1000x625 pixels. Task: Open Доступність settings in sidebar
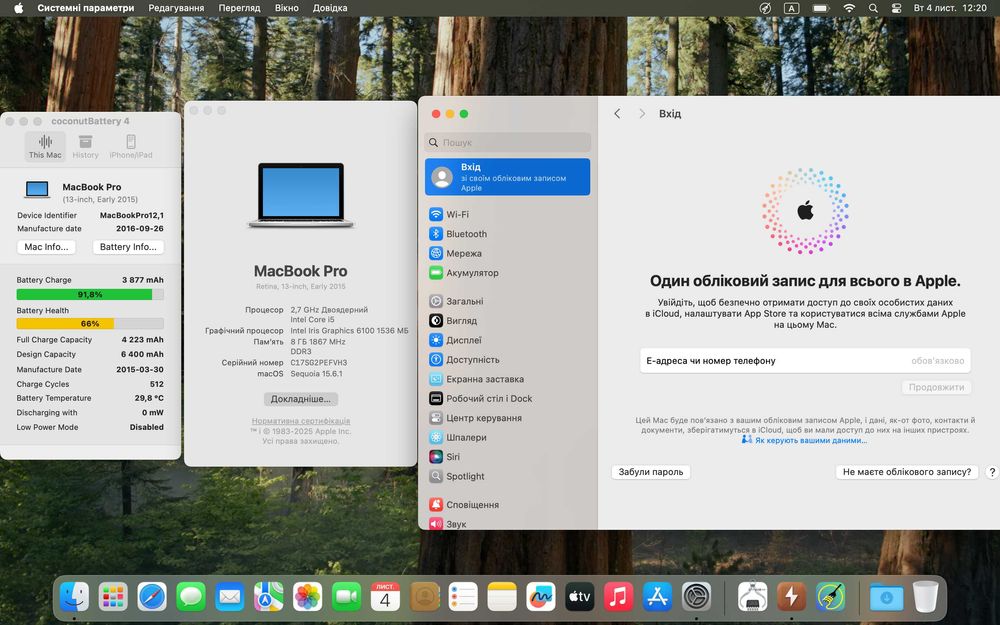click(508, 360)
